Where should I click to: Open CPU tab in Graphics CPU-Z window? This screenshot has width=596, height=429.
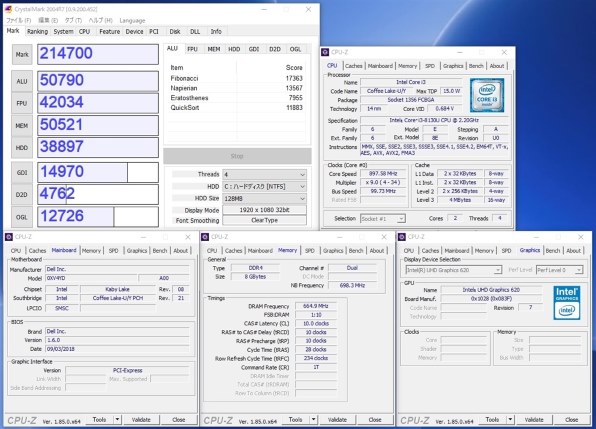click(409, 250)
